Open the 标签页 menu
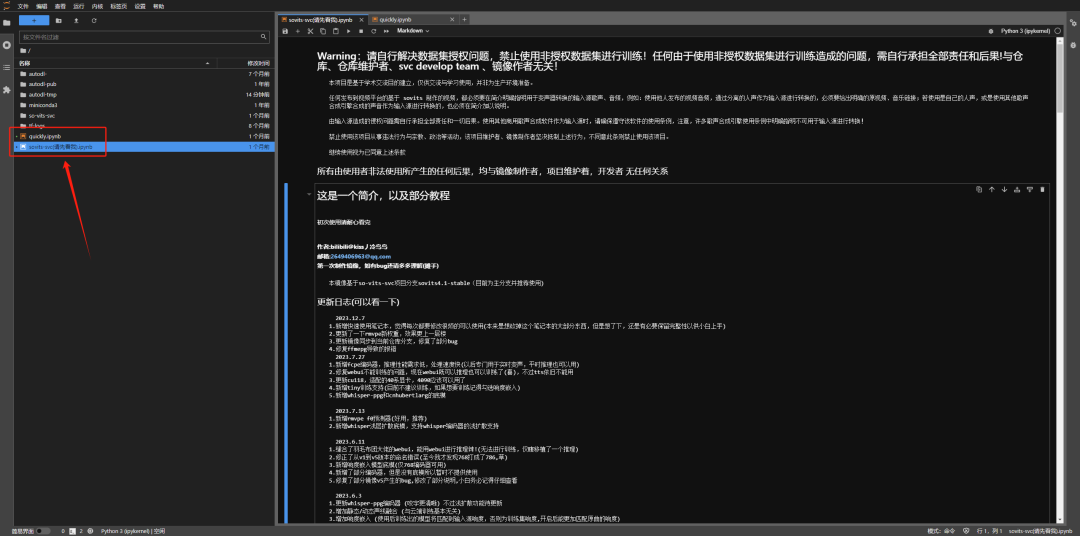 (x=118, y=6)
